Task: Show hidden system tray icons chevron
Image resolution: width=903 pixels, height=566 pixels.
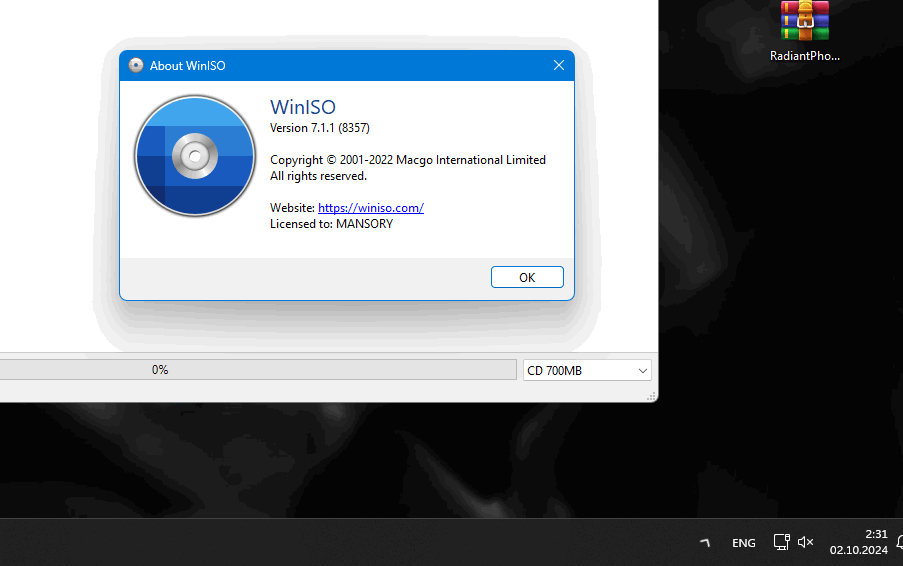Action: click(x=705, y=542)
